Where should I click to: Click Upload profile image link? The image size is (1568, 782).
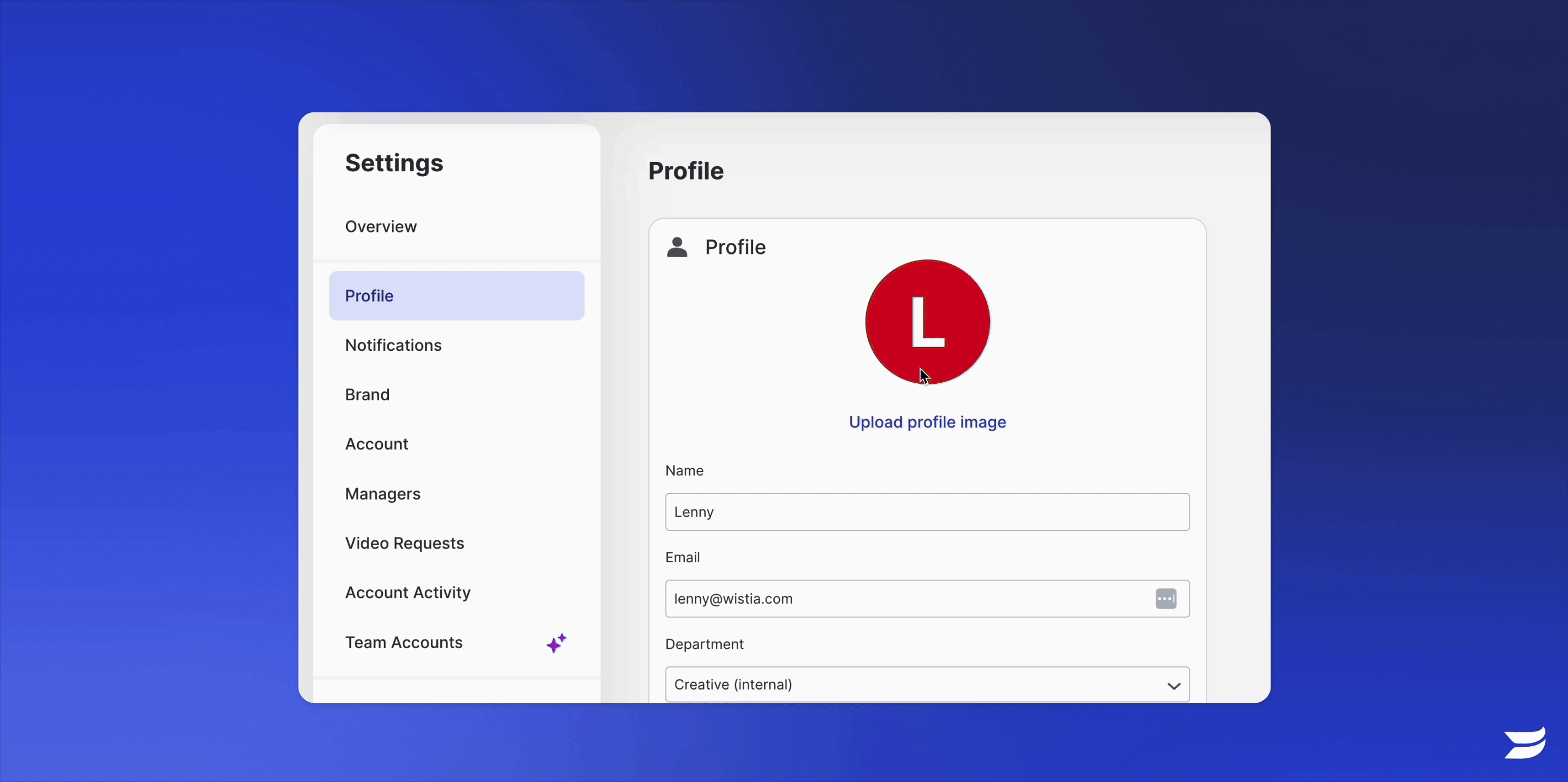pyautogui.click(x=927, y=421)
